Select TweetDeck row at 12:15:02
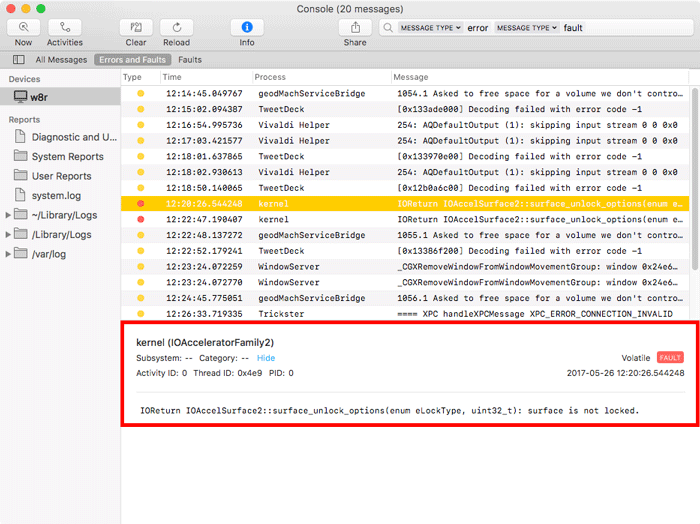Viewport: 700px width, 524px height. [405, 109]
